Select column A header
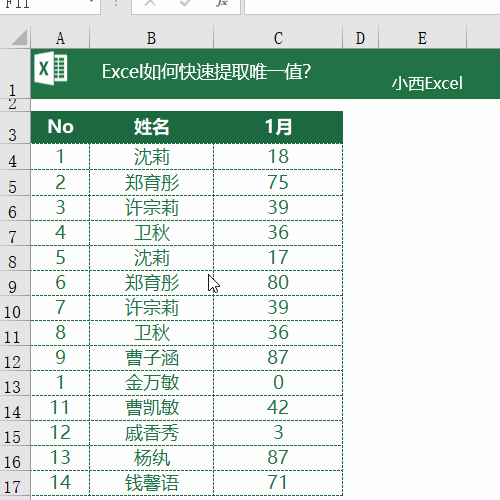The height and width of the screenshot is (500, 500). coord(60,38)
